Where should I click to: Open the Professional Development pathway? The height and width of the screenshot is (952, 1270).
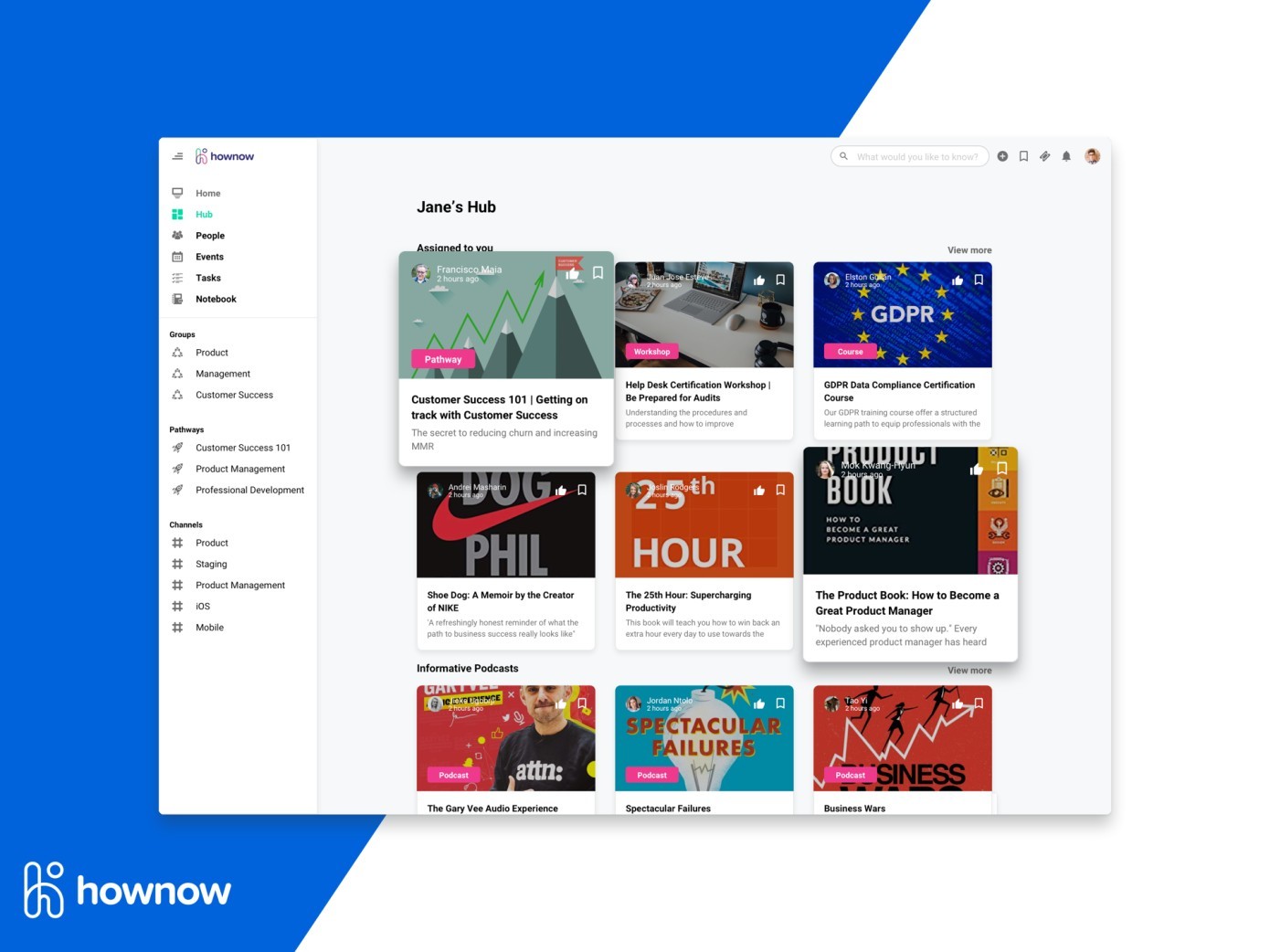(249, 490)
